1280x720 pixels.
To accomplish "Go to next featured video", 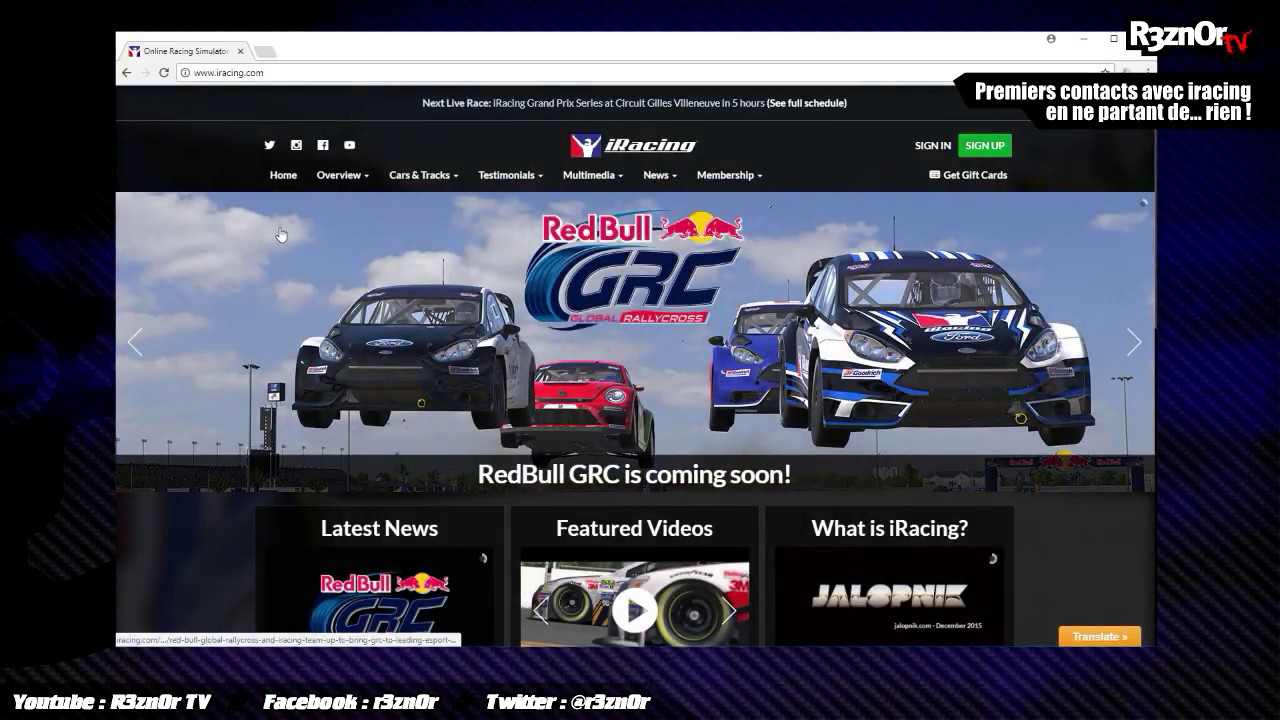I will tap(729, 610).
